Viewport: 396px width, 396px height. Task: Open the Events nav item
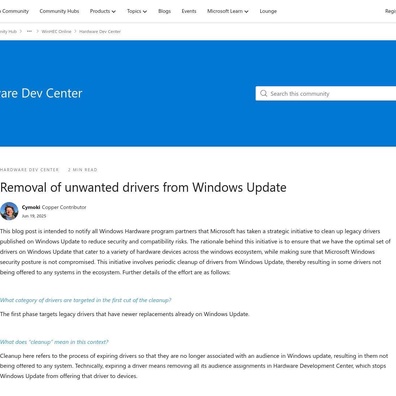[189, 11]
